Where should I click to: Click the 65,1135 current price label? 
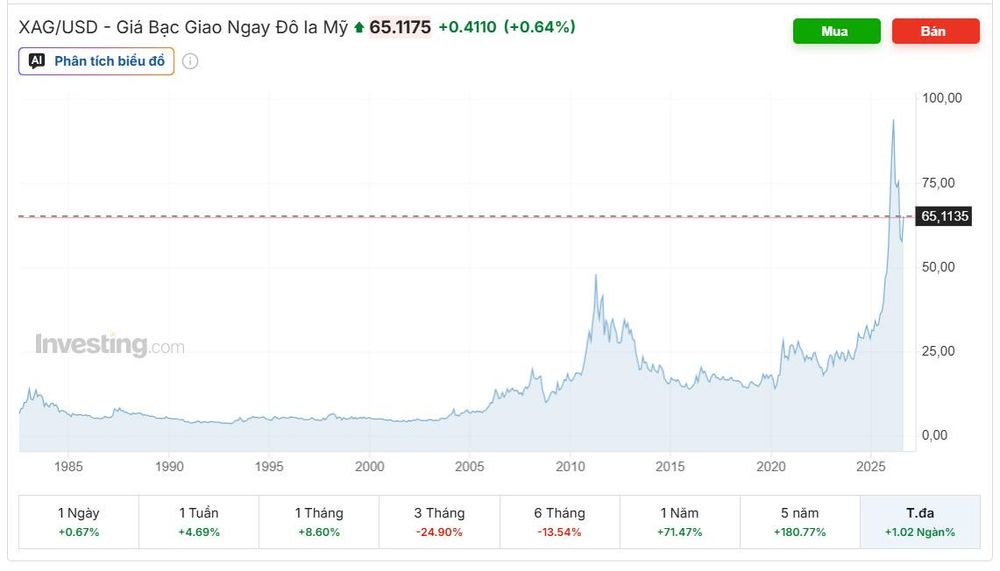point(944,216)
